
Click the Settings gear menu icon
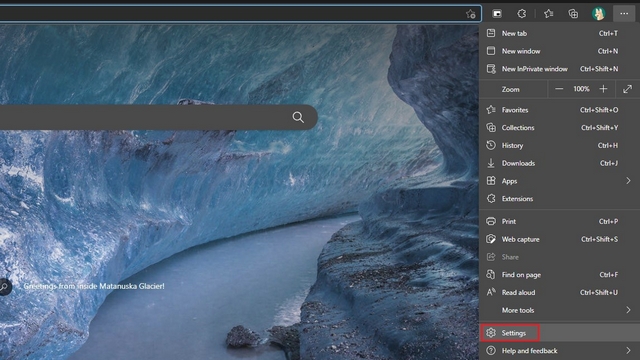(491, 333)
